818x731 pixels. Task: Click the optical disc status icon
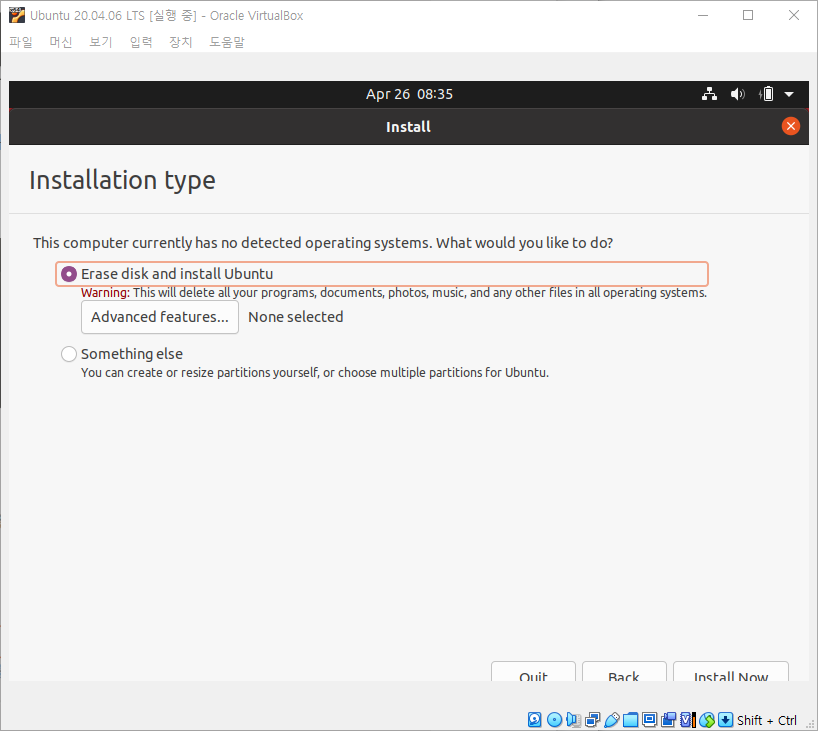[x=554, y=720]
